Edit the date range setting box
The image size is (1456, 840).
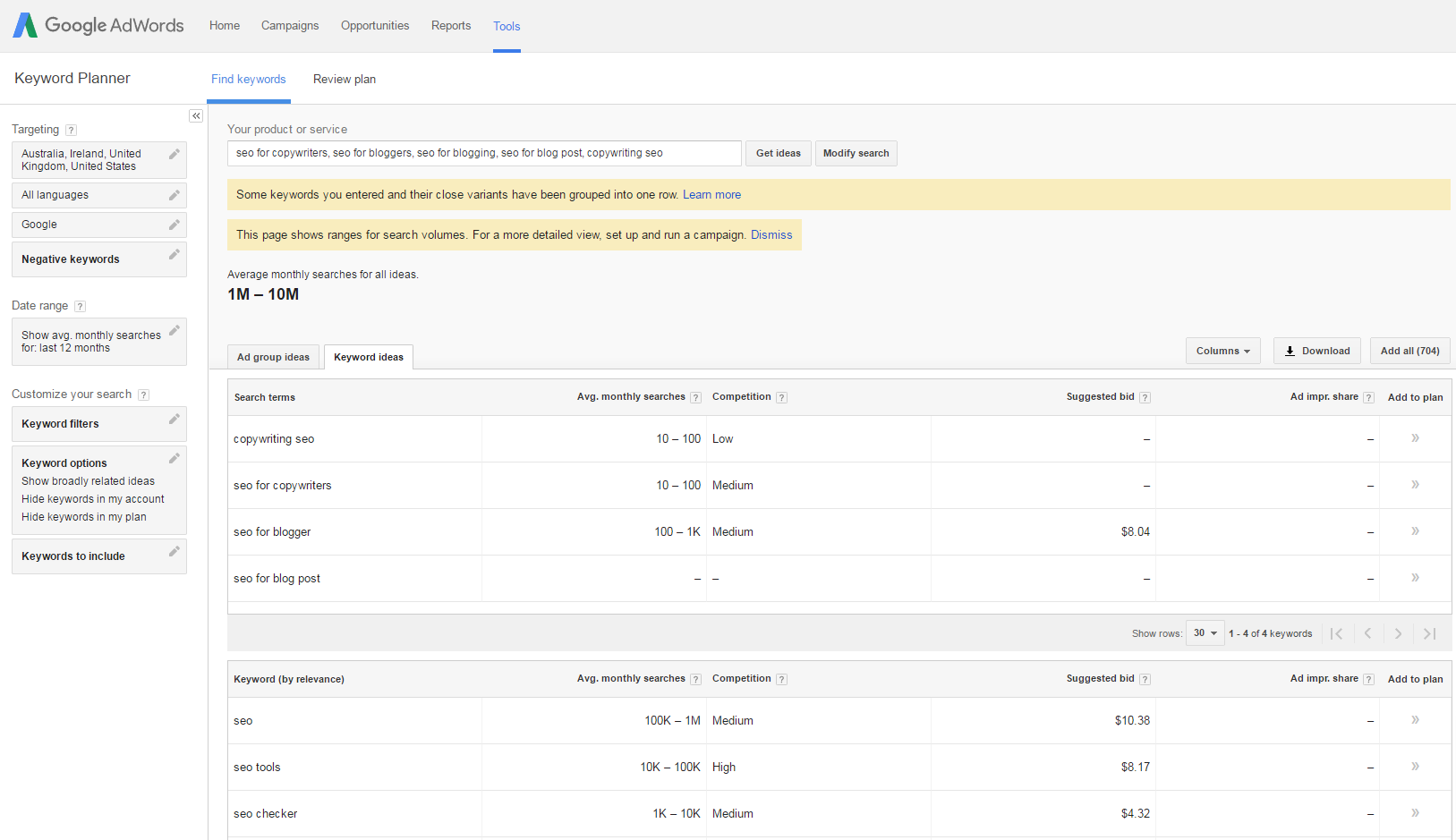[x=98, y=342]
